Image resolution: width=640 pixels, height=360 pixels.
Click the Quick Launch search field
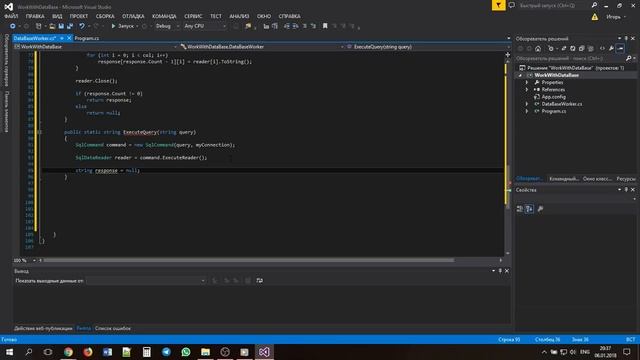click(553, 5)
